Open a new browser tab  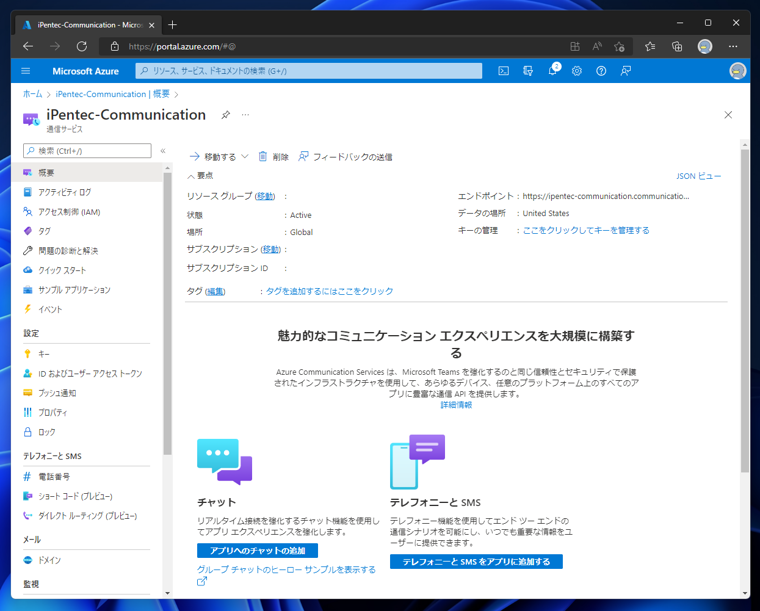(172, 24)
